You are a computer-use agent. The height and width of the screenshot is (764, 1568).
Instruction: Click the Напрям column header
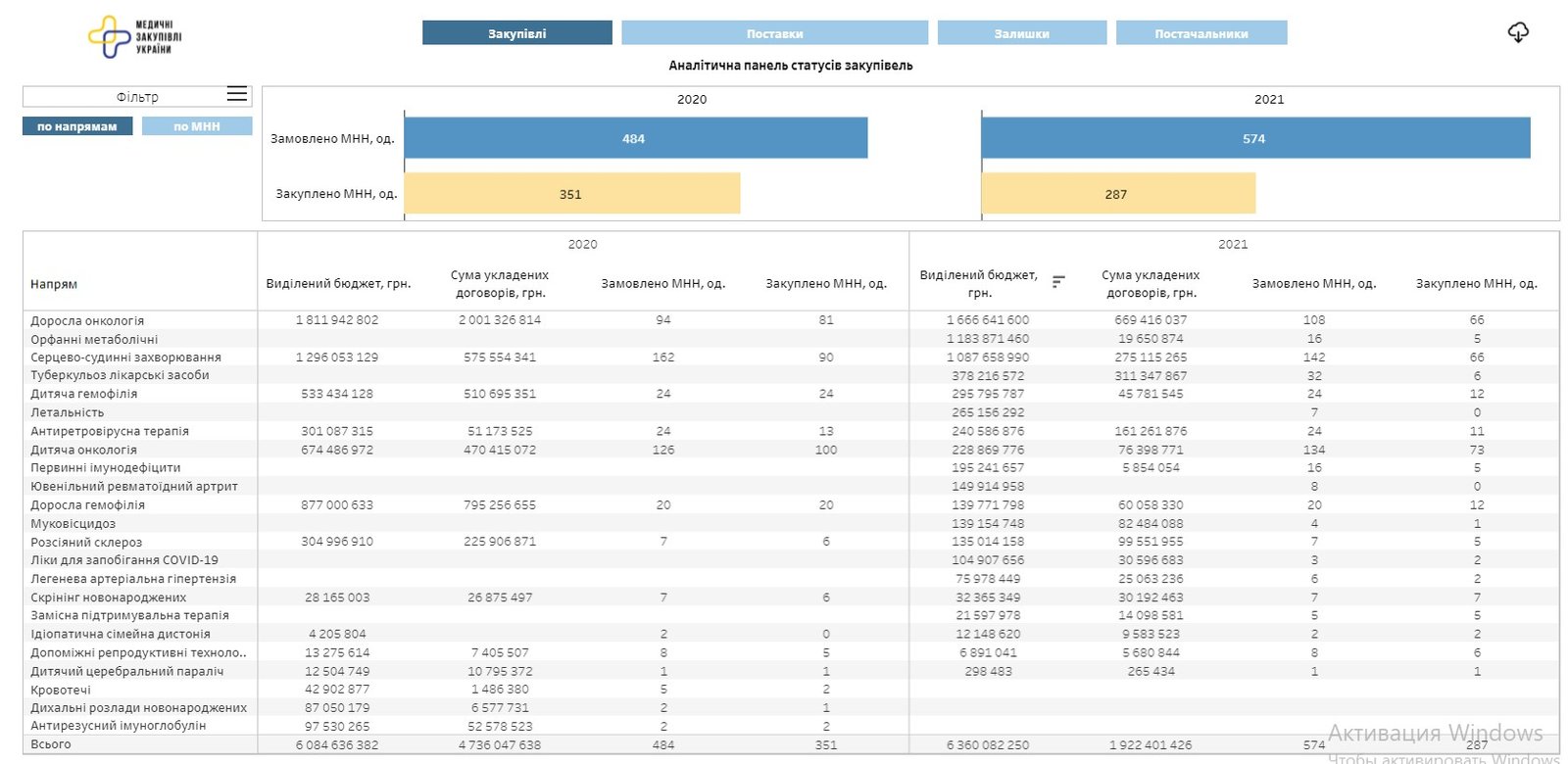click(54, 284)
